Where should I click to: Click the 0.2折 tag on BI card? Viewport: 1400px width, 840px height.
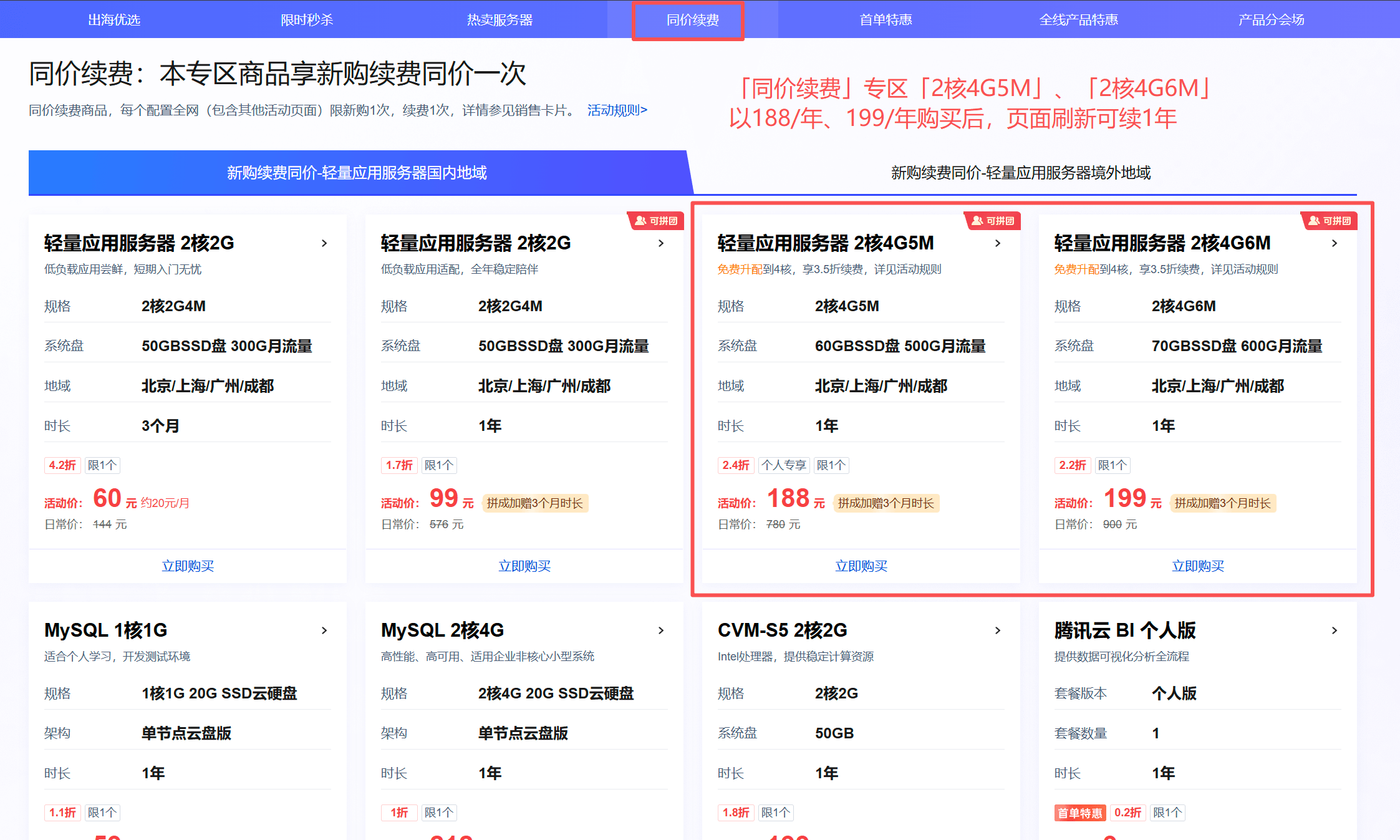point(1127,813)
